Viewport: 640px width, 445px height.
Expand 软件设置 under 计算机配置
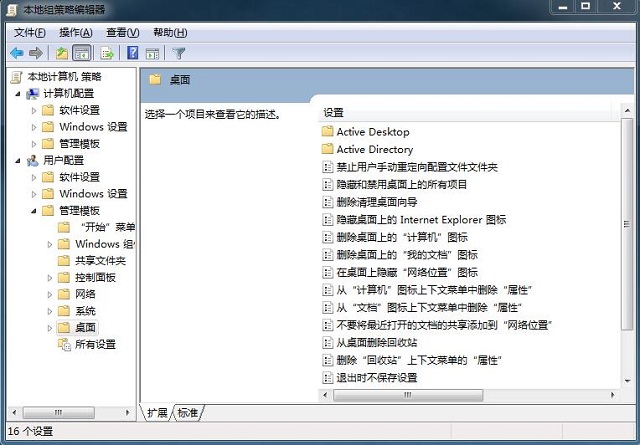(34, 110)
